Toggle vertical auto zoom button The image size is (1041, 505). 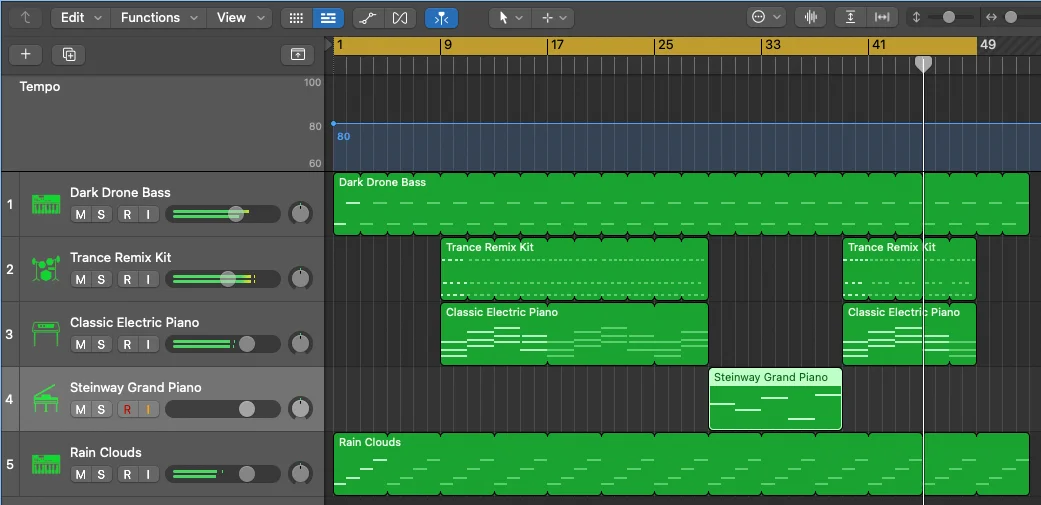click(x=850, y=18)
